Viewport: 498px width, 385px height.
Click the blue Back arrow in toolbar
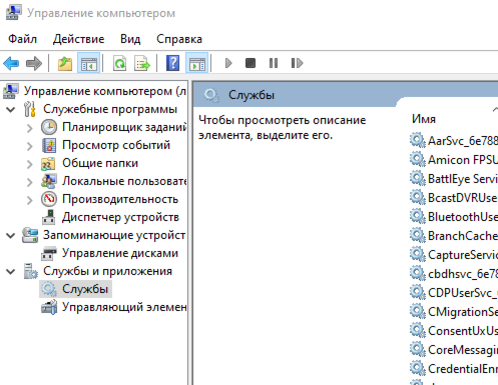[x=11, y=63]
